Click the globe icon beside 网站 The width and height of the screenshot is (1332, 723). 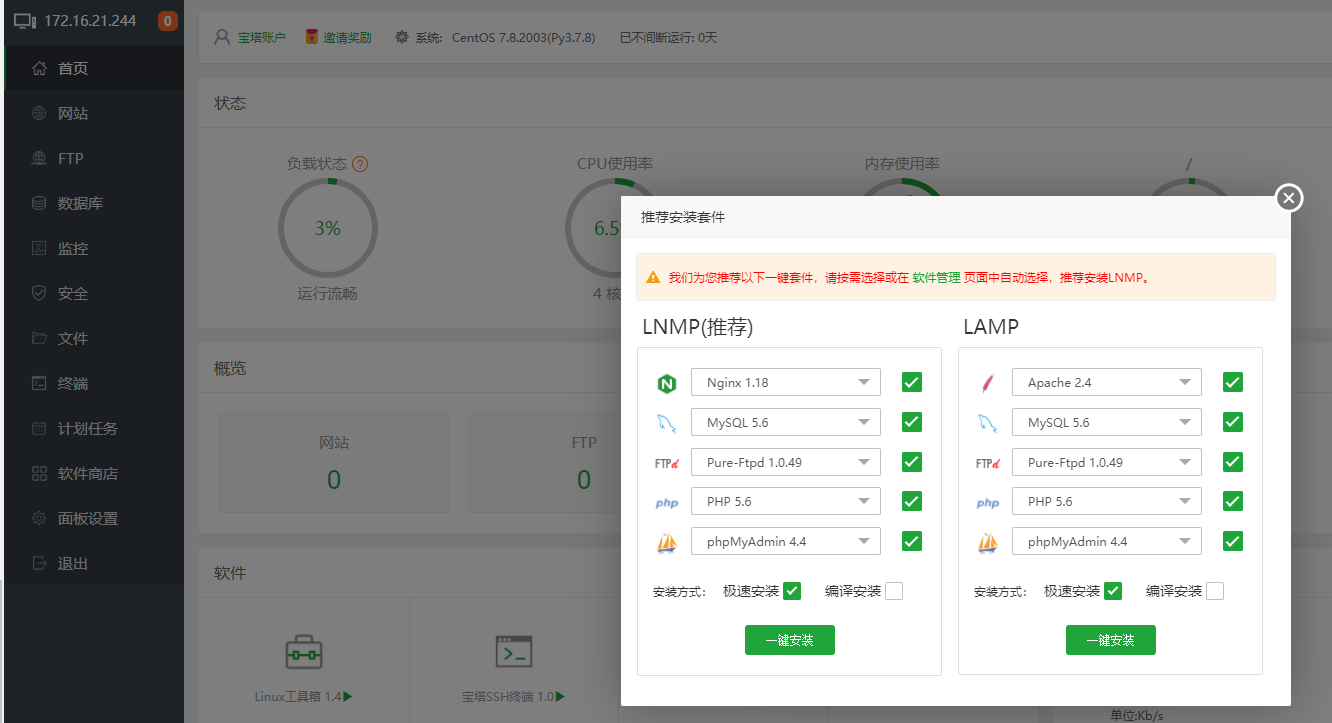(x=39, y=113)
